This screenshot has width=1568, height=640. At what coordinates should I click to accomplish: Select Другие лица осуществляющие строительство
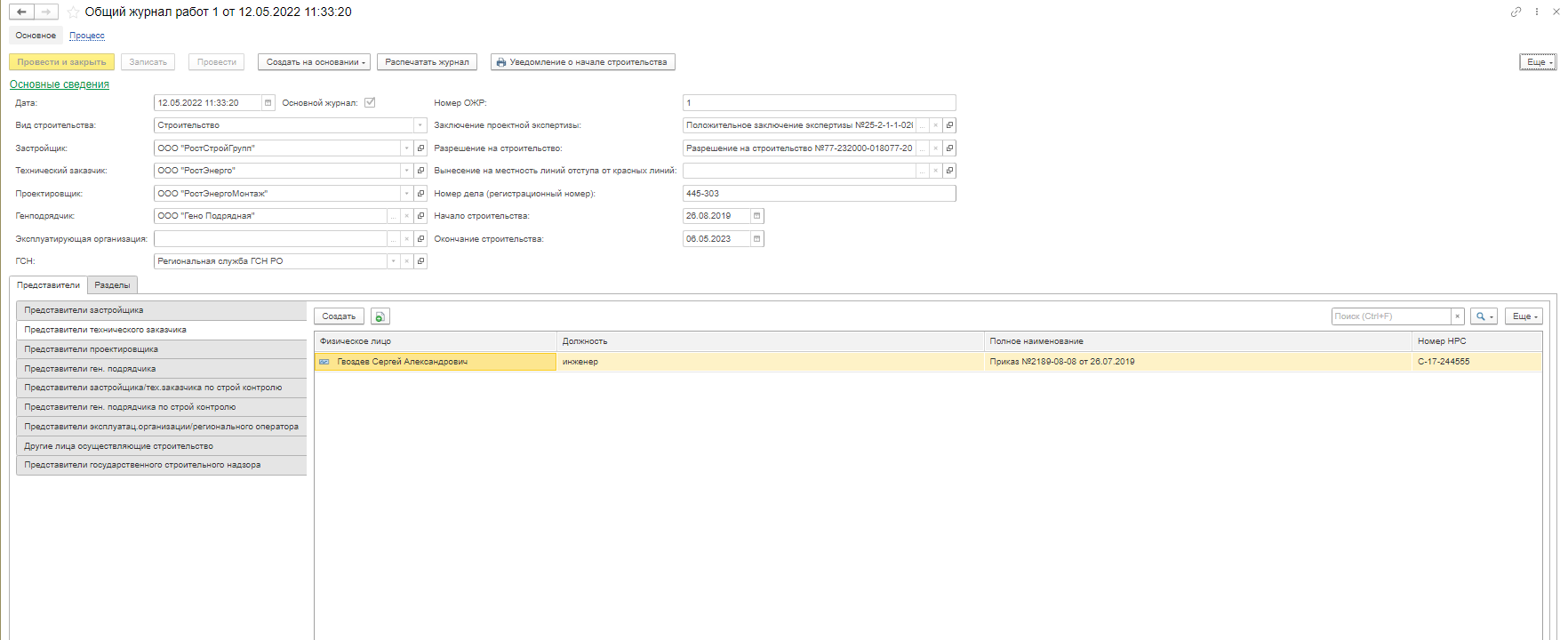click(162, 446)
